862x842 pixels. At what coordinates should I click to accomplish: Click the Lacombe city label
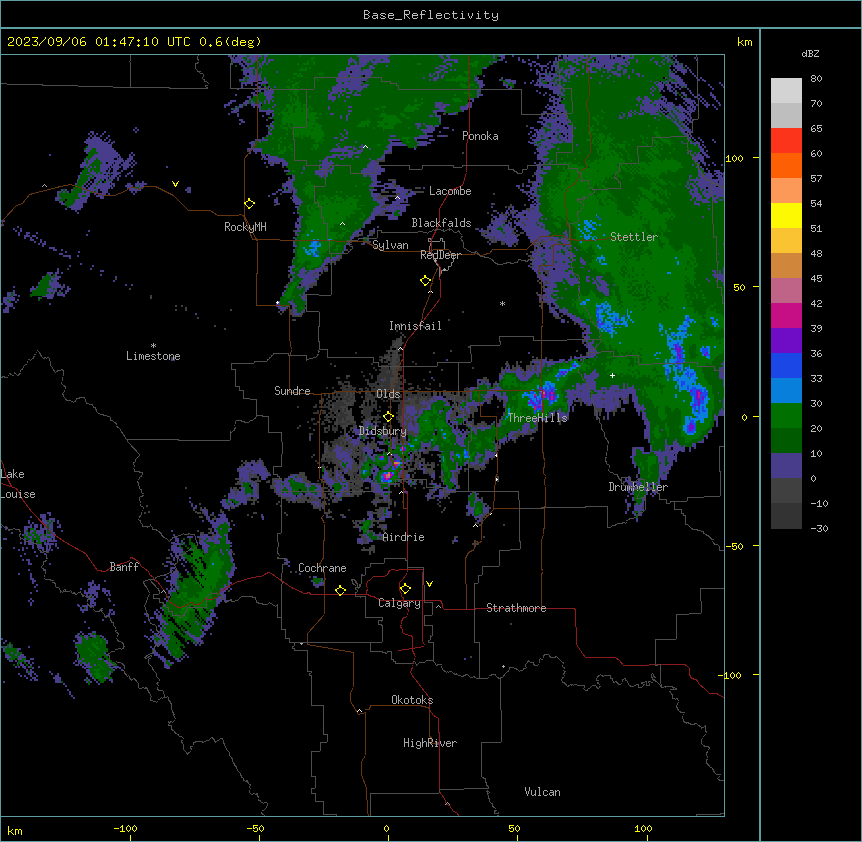[x=450, y=191]
